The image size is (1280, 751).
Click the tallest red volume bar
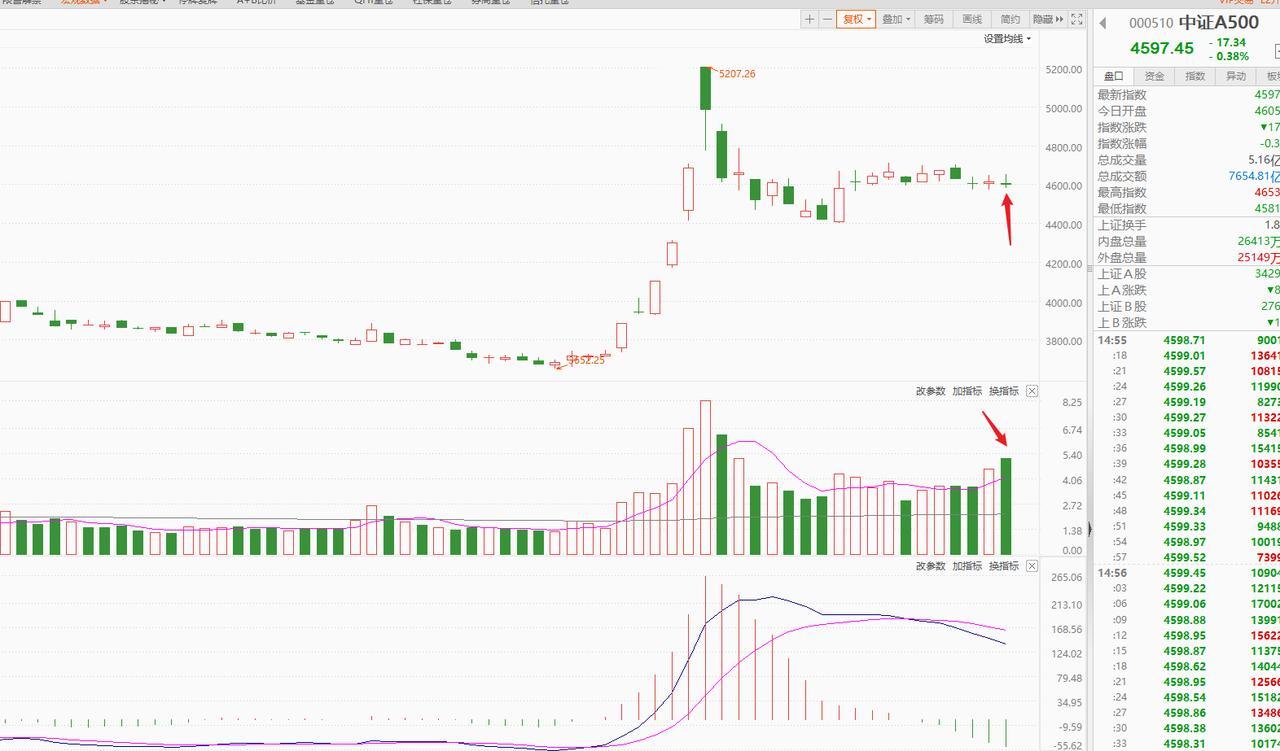point(705,478)
